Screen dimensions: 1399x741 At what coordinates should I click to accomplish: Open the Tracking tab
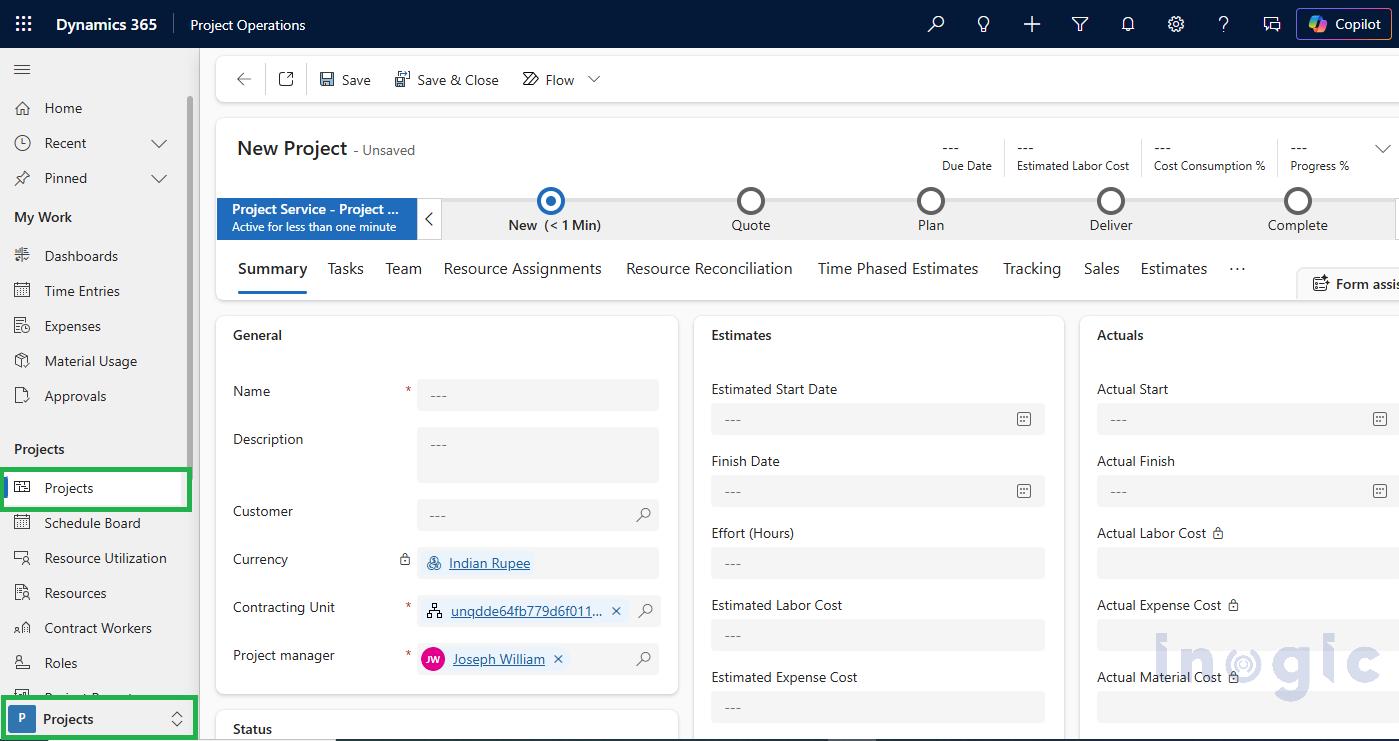tap(1031, 268)
